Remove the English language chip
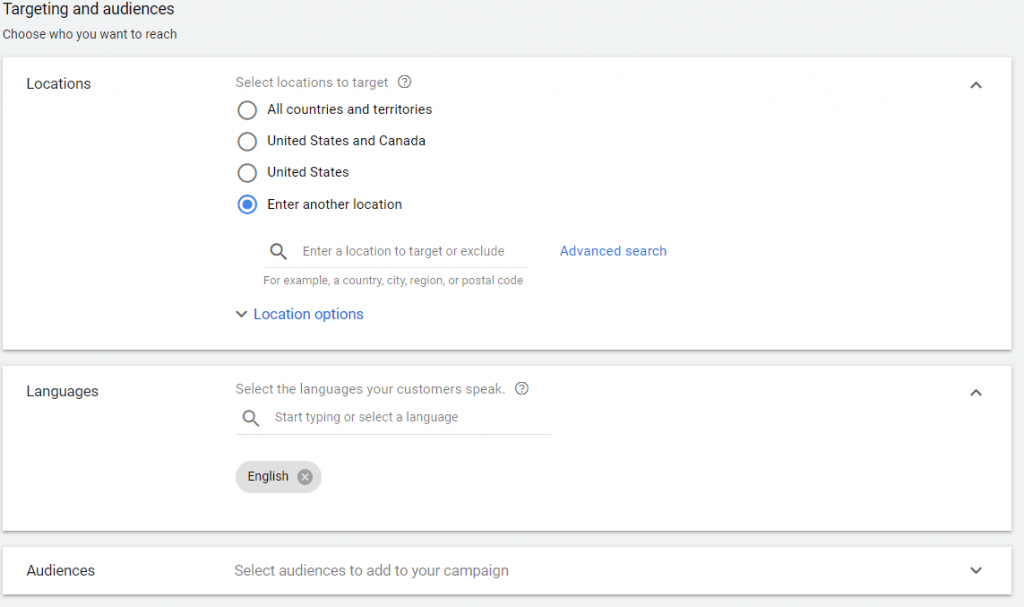The height and width of the screenshot is (607, 1024). [x=305, y=477]
